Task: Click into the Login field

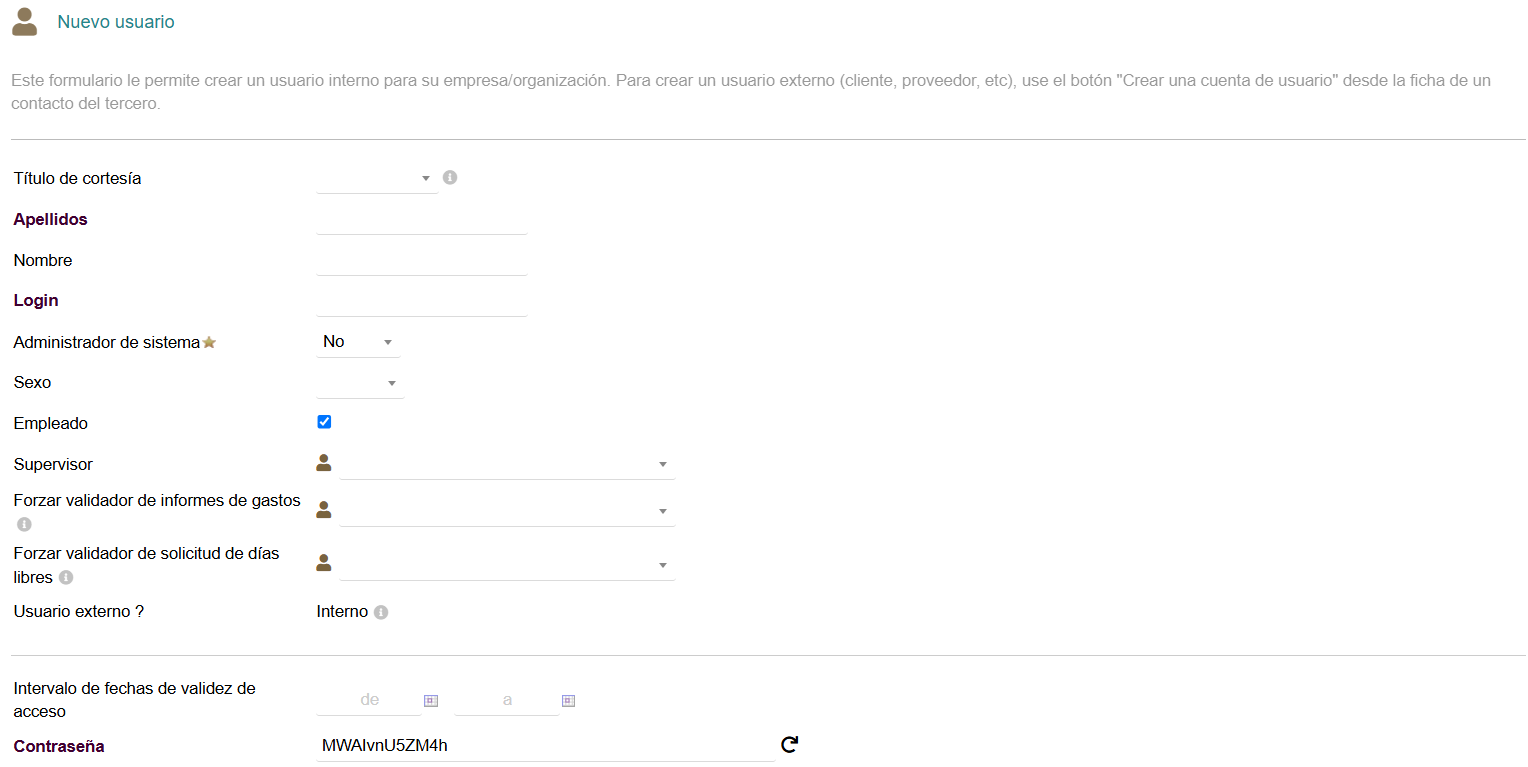Action: point(421,301)
